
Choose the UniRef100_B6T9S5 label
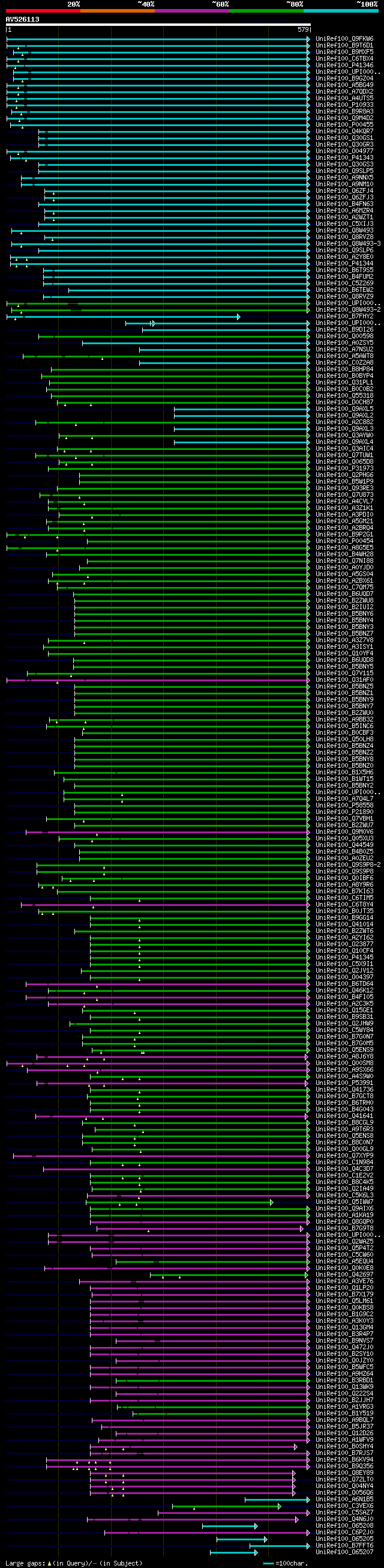[x=344, y=270]
